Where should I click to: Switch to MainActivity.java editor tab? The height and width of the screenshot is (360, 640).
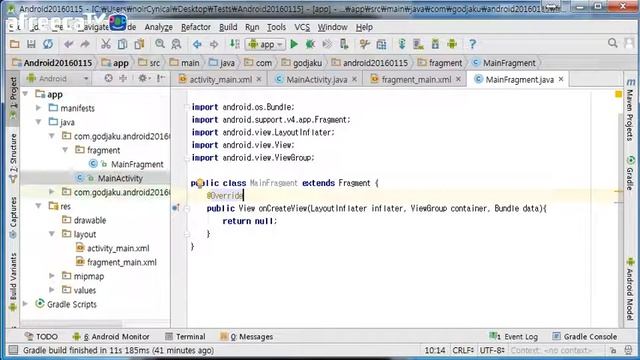(316, 80)
